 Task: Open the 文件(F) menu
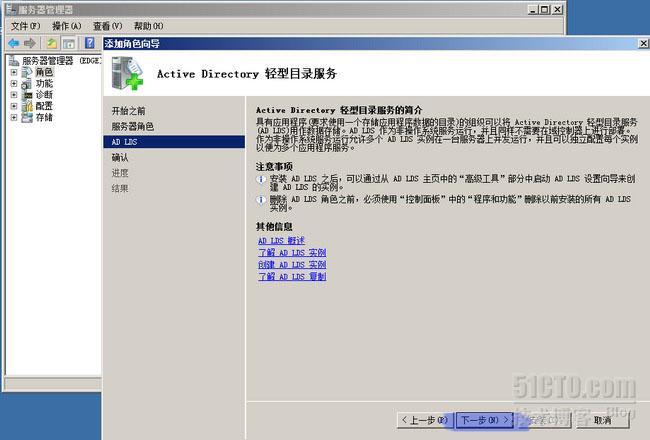click(26, 26)
